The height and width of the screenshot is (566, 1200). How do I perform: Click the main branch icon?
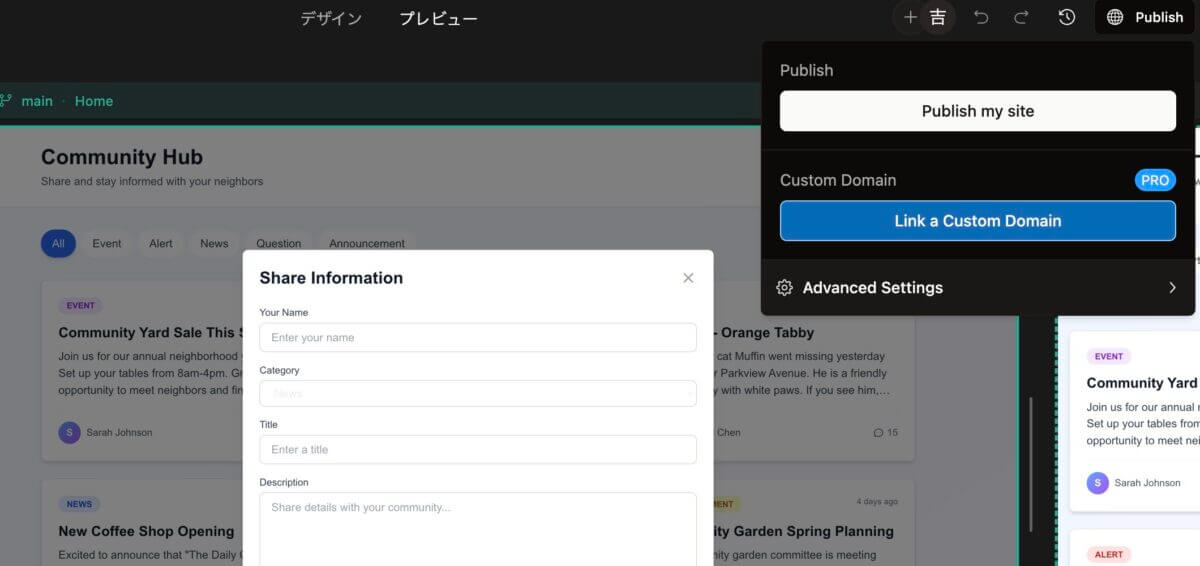pos(6,101)
